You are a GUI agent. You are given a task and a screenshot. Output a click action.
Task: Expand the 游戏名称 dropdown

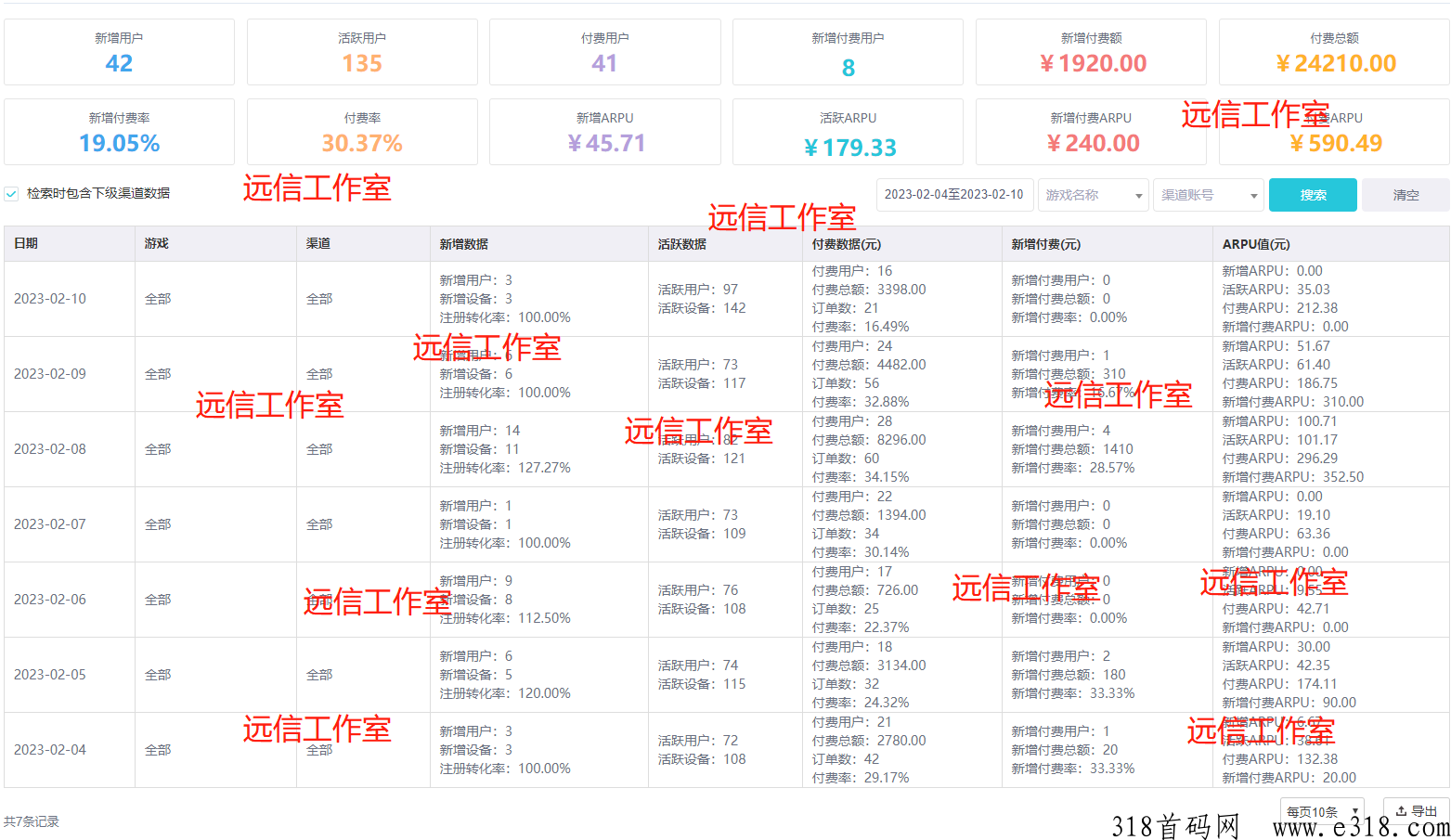coord(1093,195)
